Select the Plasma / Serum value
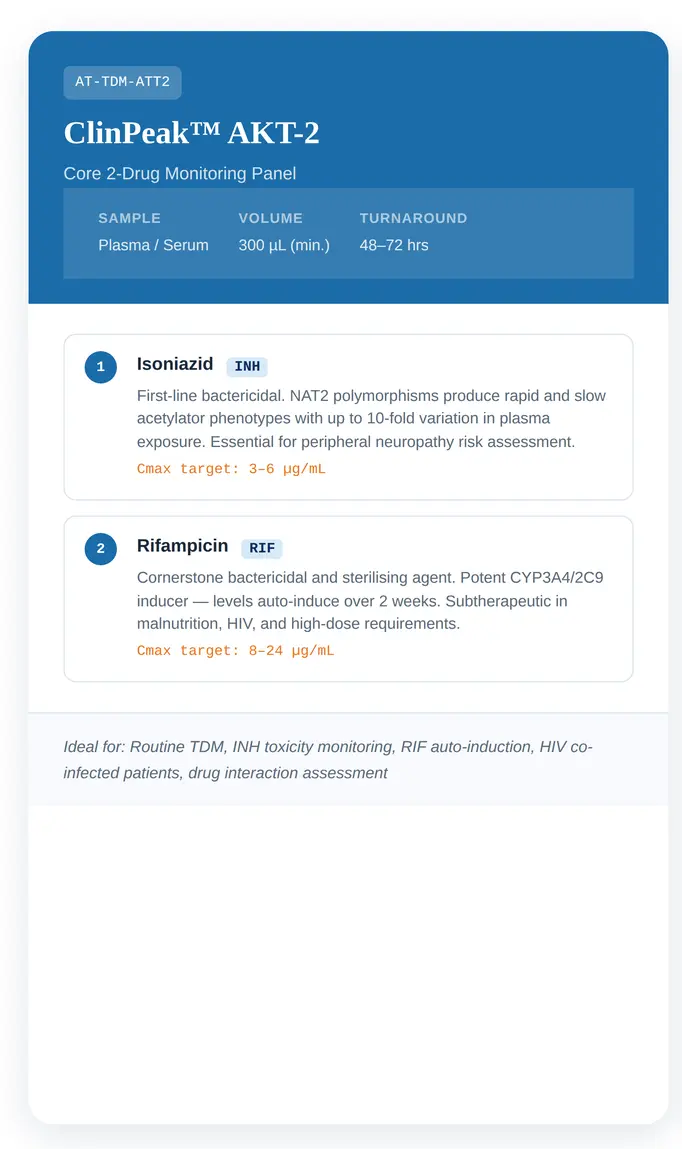The width and height of the screenshot is (682, 1149). [x=153, y=245]
